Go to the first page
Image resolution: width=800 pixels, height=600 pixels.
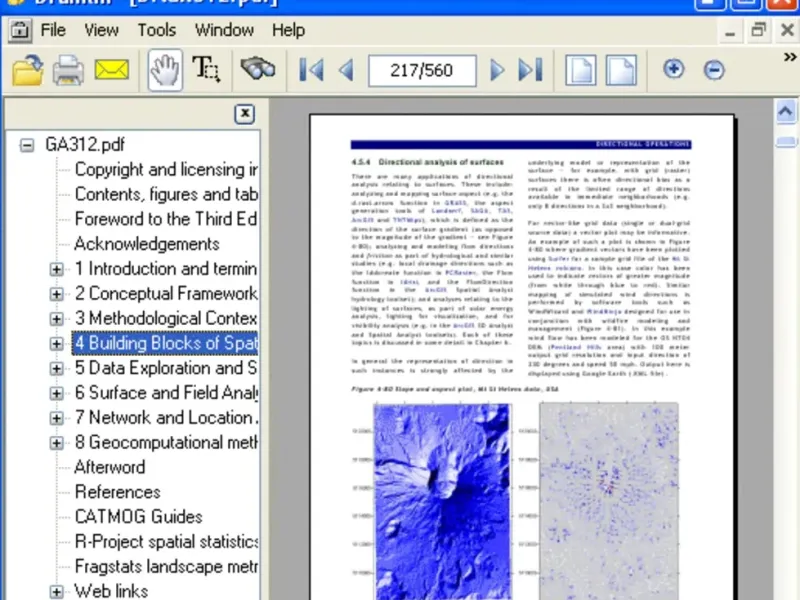[x=311, y=70]
